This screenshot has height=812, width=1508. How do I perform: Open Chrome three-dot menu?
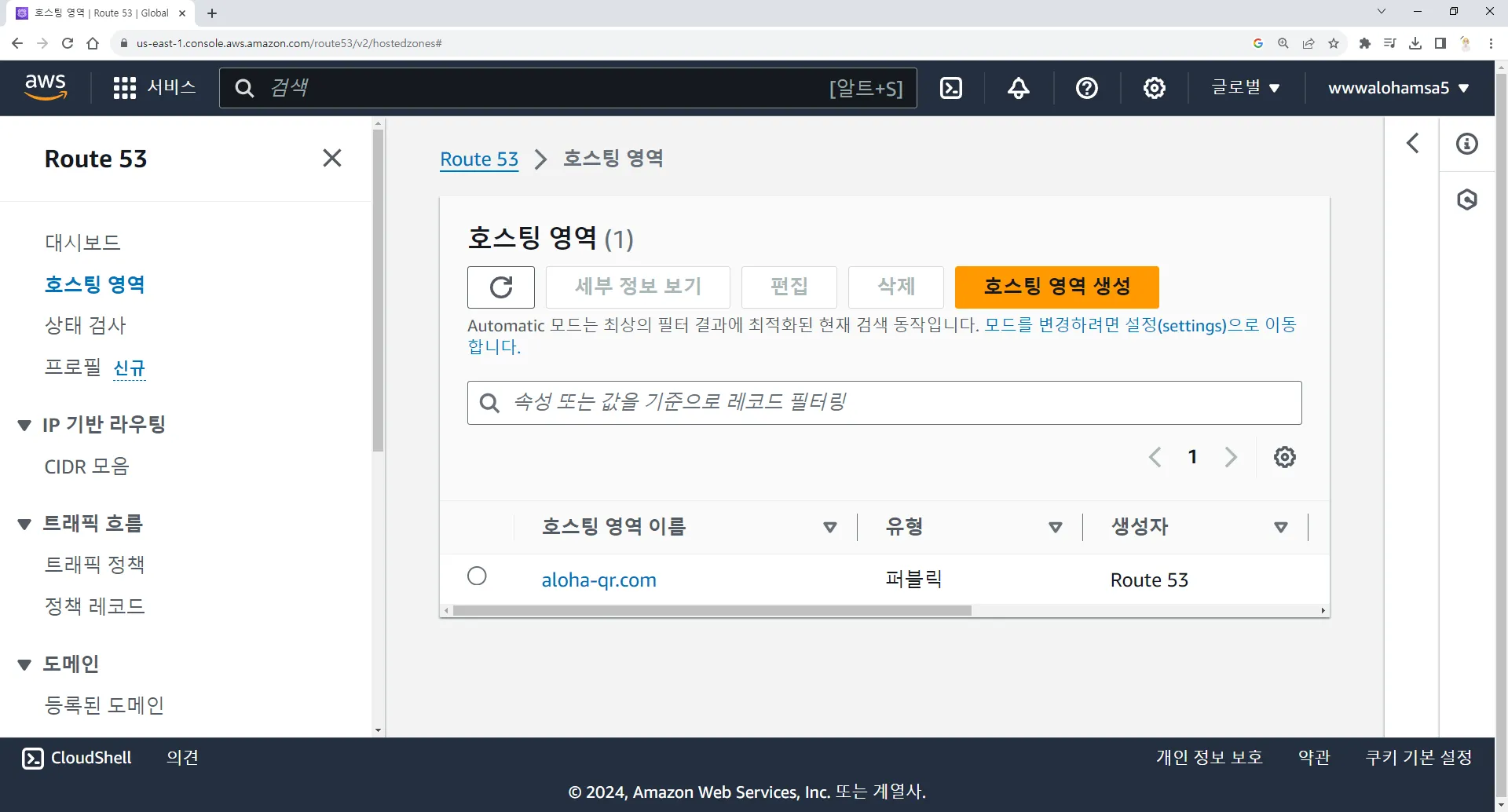click(x=1491, y=43)
